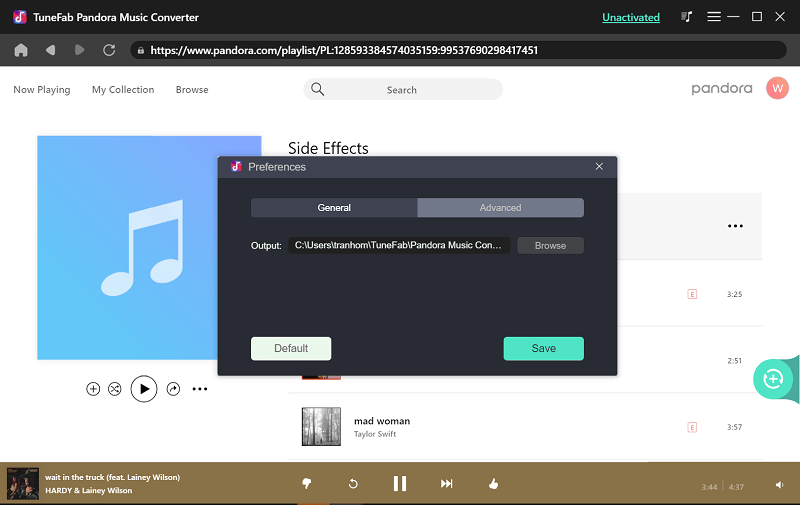
Task: Click the 2:51 track duration
Action: pos(734,361)
